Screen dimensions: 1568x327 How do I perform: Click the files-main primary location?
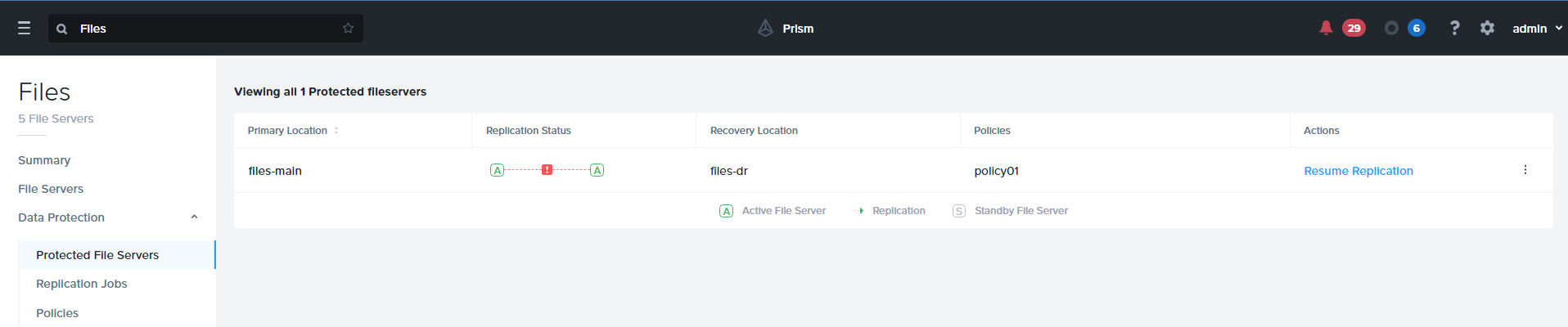(275, 171)
